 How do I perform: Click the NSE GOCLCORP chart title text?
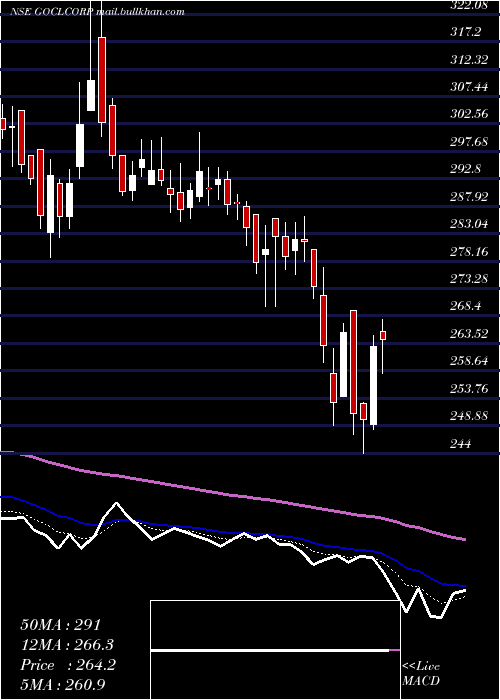pyautogui.click(x=51, y=12)
